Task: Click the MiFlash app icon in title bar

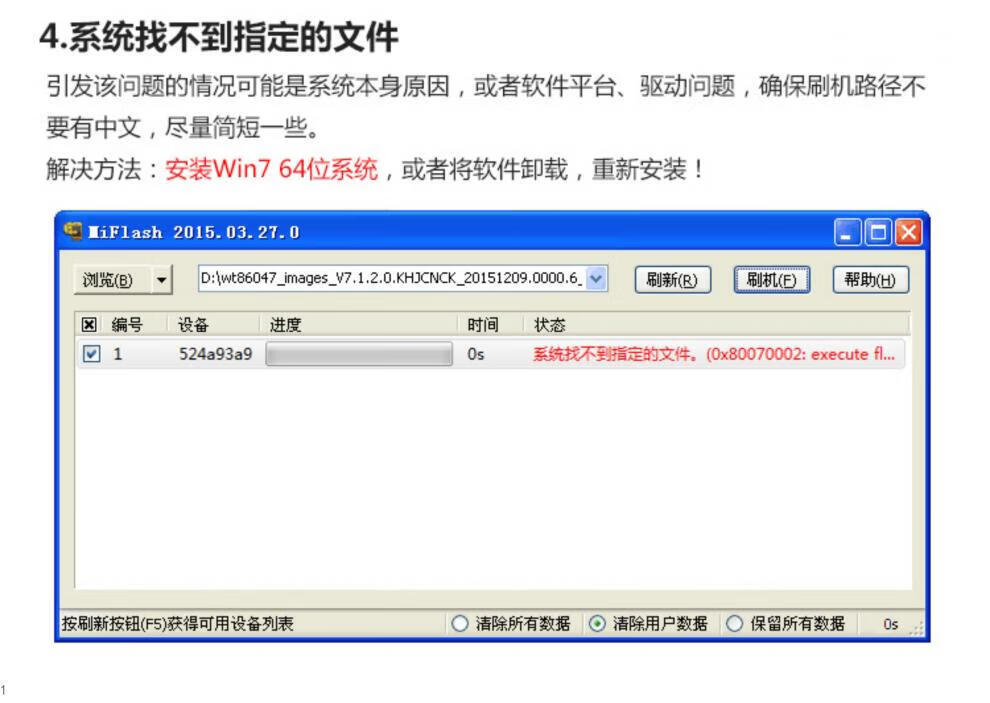Action: [73, 232]
